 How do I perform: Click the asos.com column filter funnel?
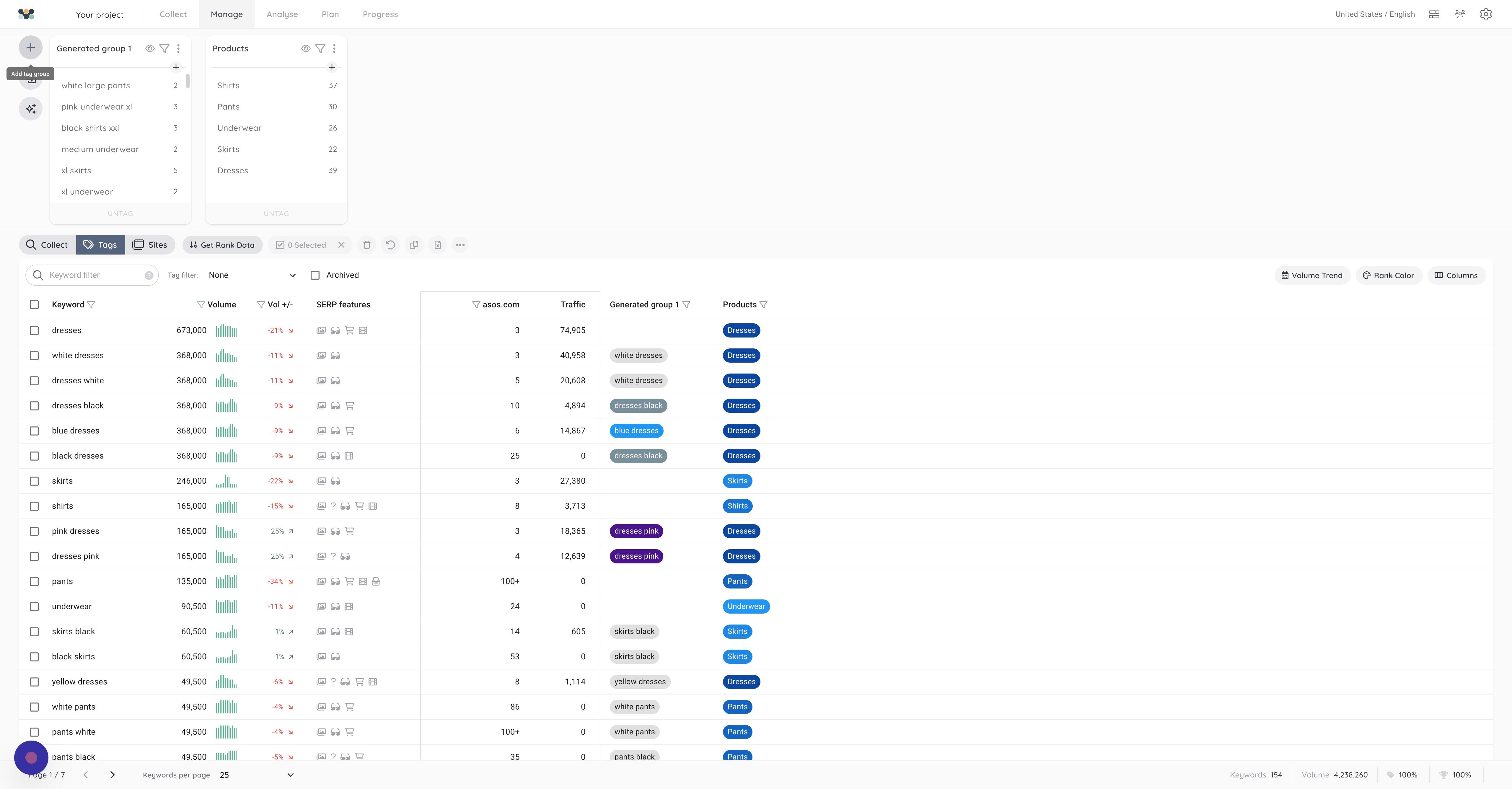coord(476,305)
